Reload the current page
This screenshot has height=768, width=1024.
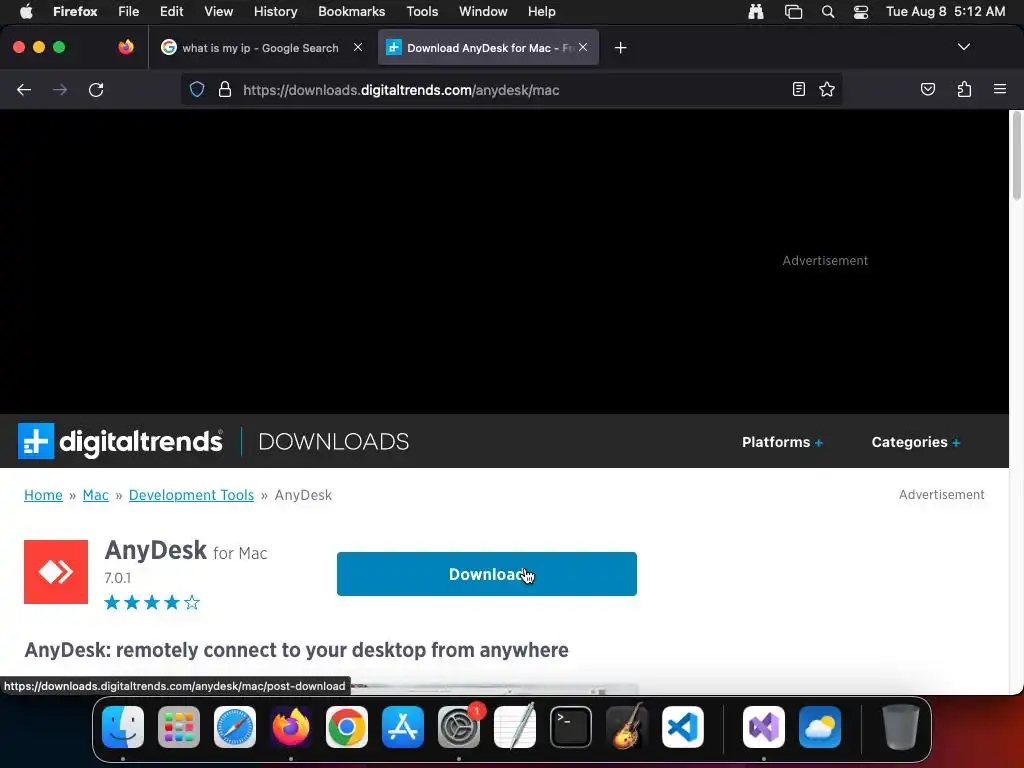[96, 89]
